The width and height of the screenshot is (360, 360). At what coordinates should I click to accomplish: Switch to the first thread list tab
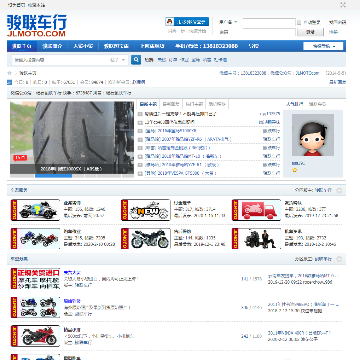(148, 104)
